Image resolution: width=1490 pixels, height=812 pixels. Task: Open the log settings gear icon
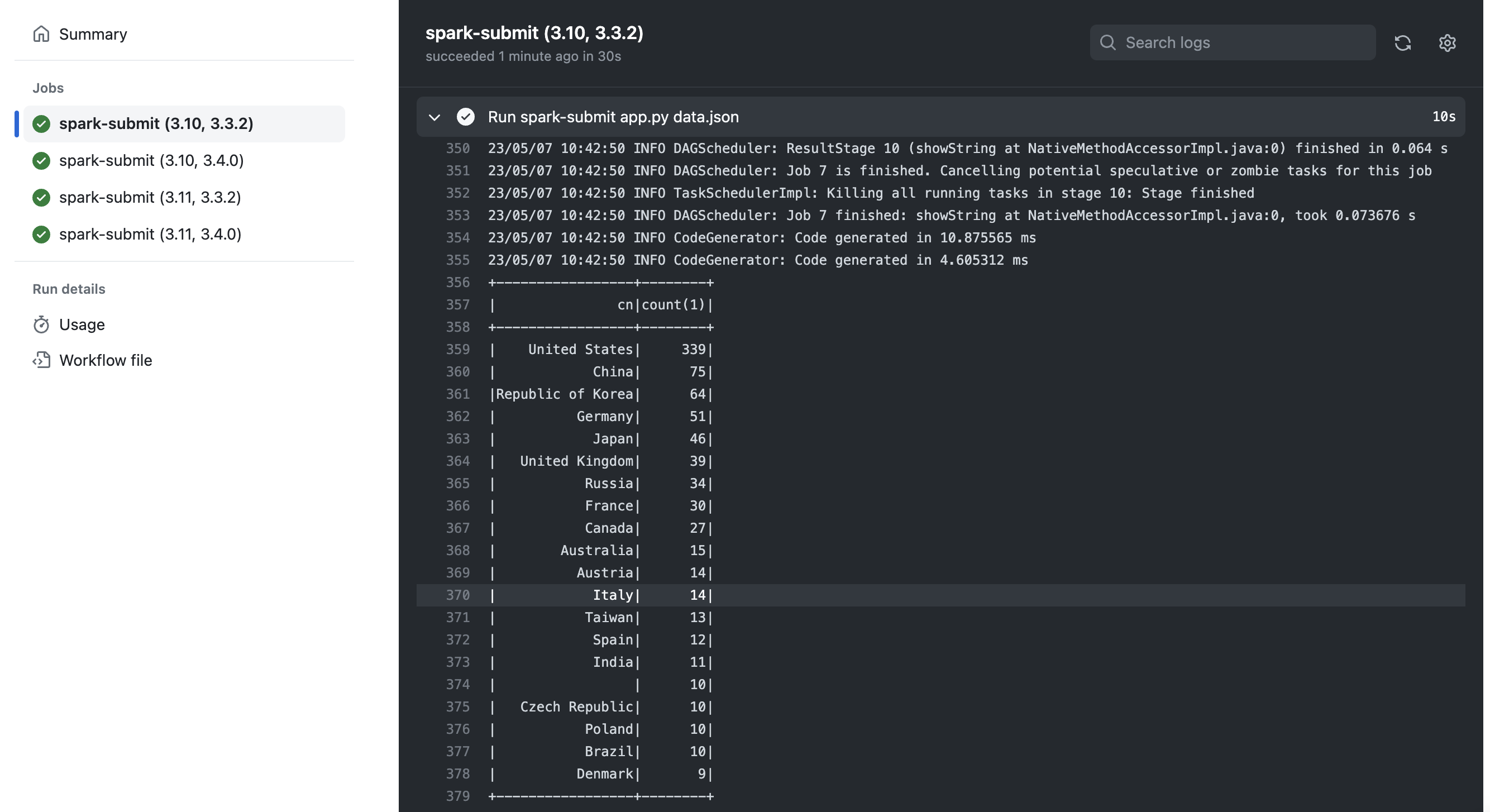(x=1446, y=43)
